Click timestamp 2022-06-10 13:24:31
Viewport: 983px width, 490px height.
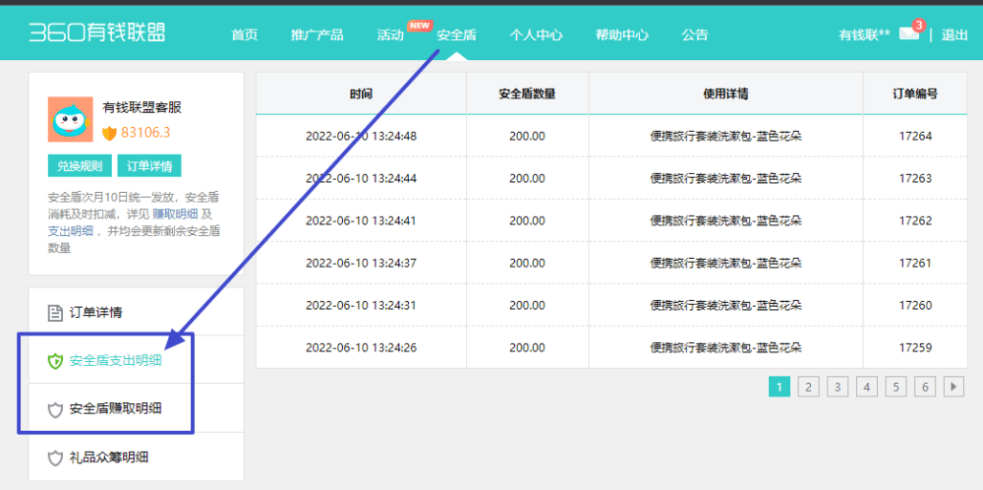point(361,305)
